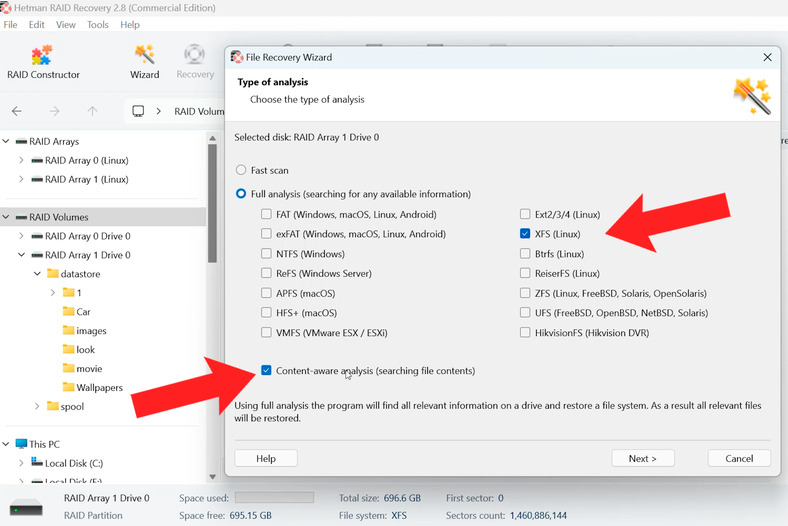The width and height of the screenshot is (788, 526).
Task: Collapse the datastore folder node
Action: [37, 274]
